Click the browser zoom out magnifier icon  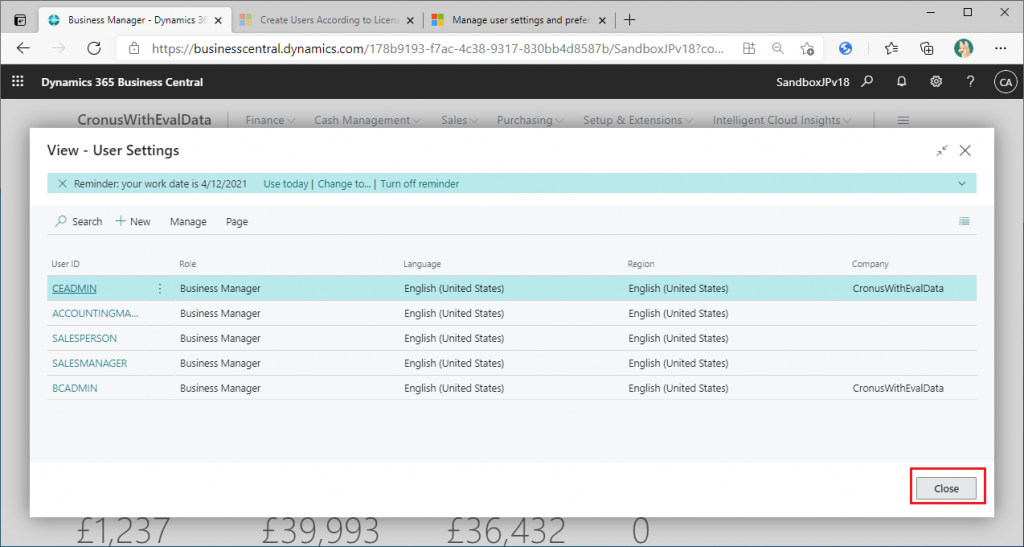pyautogui.click(x=777, y=48)
